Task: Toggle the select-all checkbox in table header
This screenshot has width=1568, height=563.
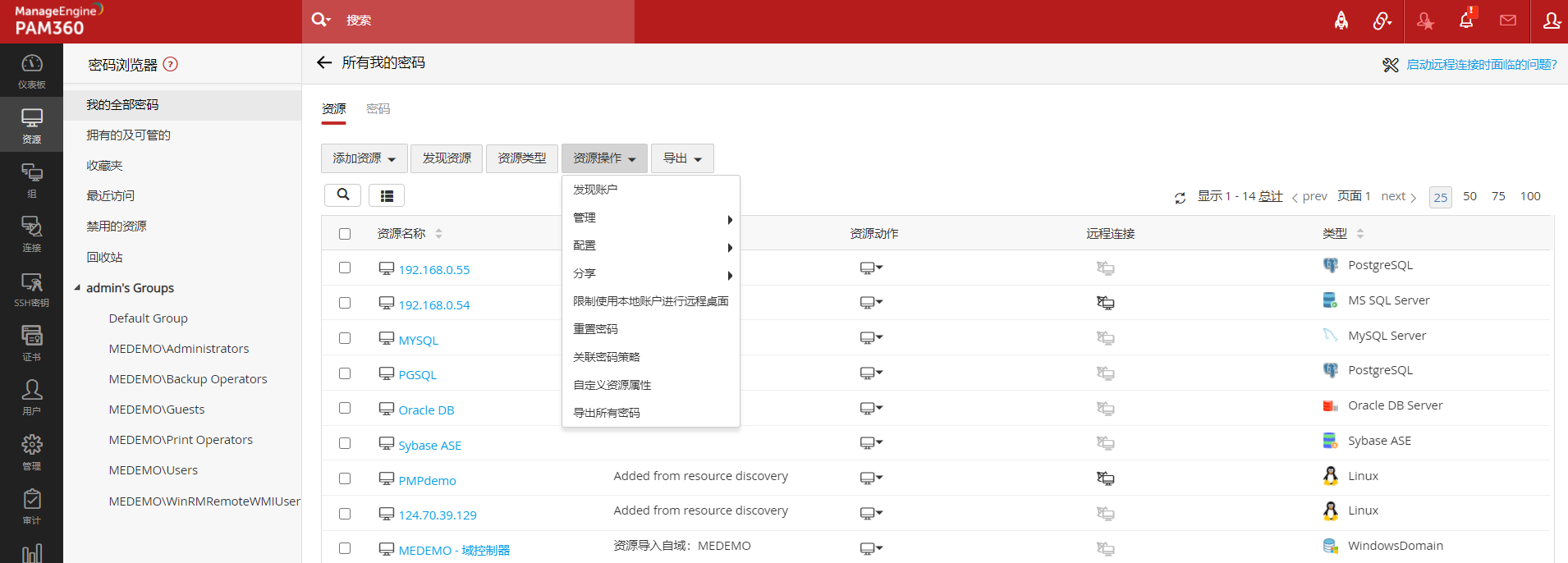Action: tap(345, 234)
